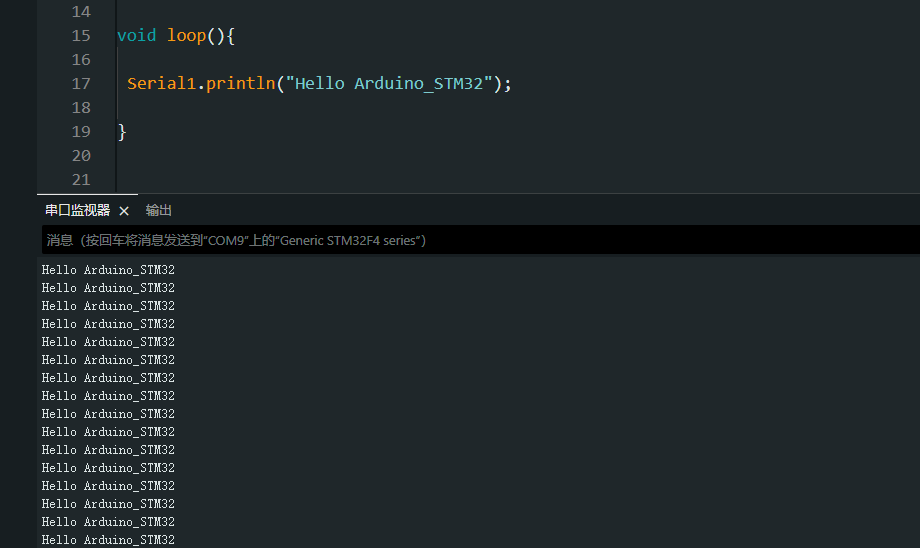The width and height of the screenshot is (920, 548).
Task: Click line number 19 in the gutter
Action: click(x=81, y=132)
